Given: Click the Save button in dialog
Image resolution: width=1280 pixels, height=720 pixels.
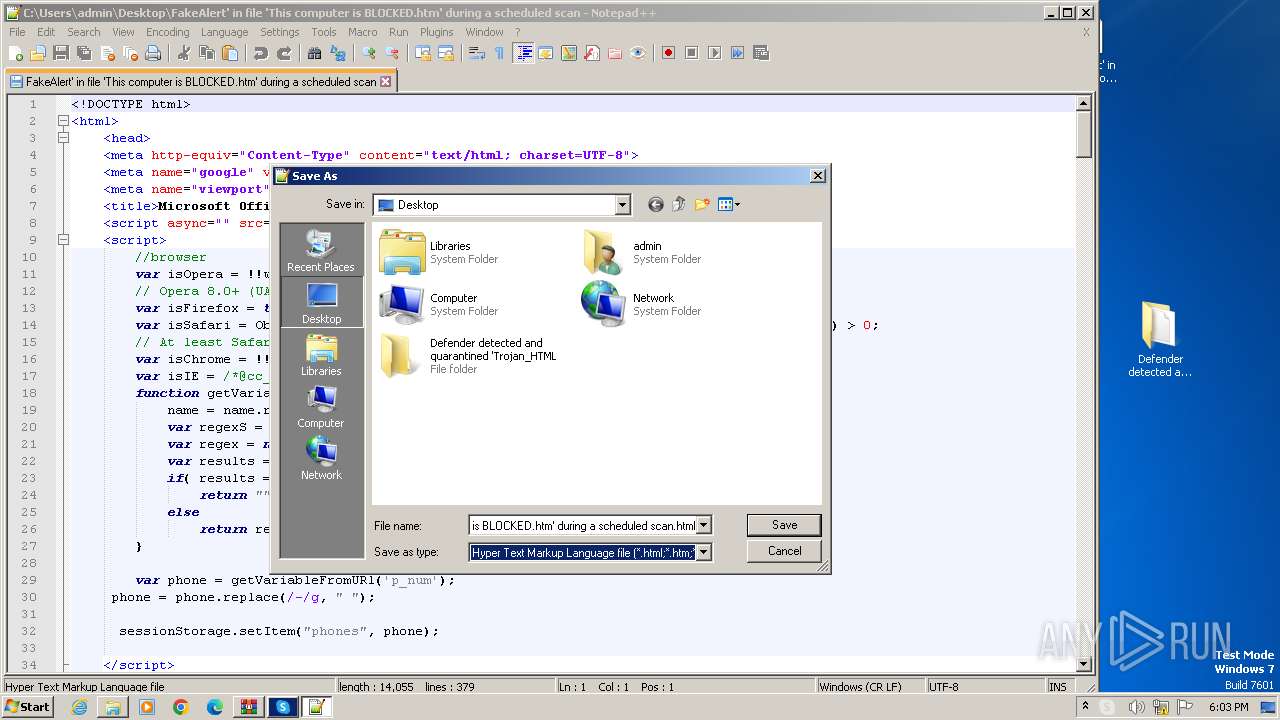Looking at the screenshot, I should pyautogui.click(x=784, y=525).
